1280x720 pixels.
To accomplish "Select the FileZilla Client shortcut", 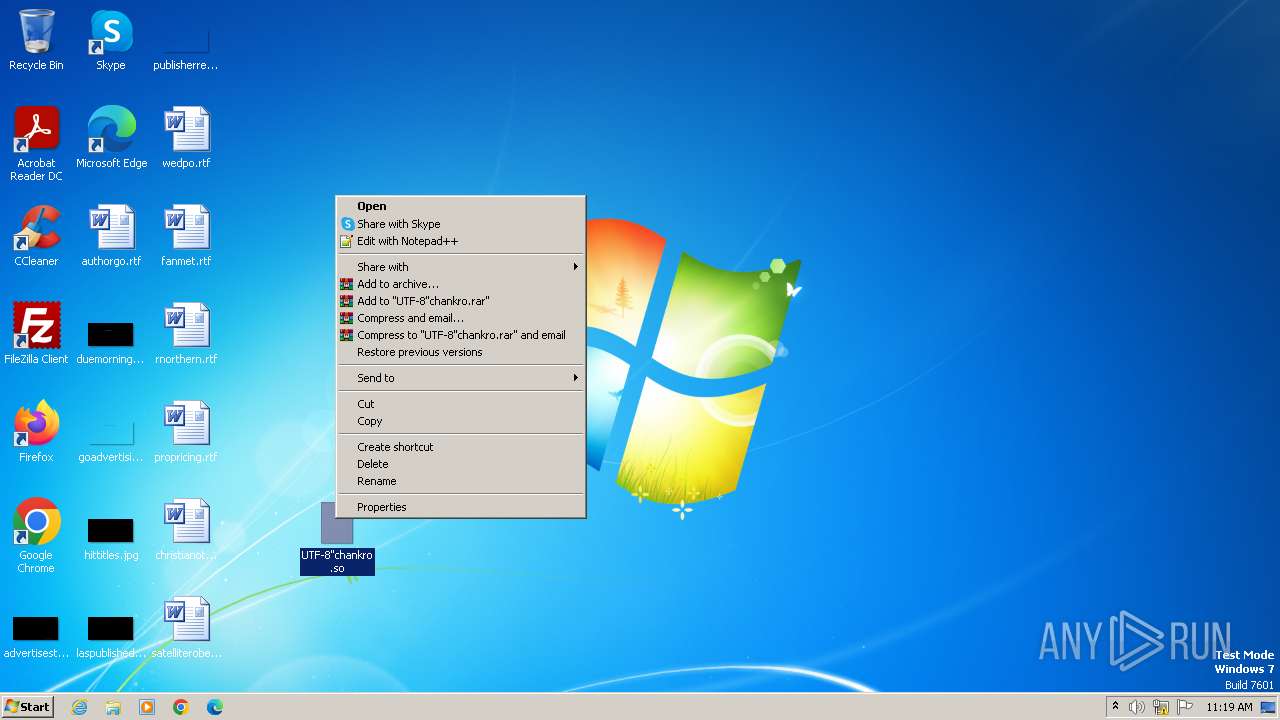I will point(36,333).
